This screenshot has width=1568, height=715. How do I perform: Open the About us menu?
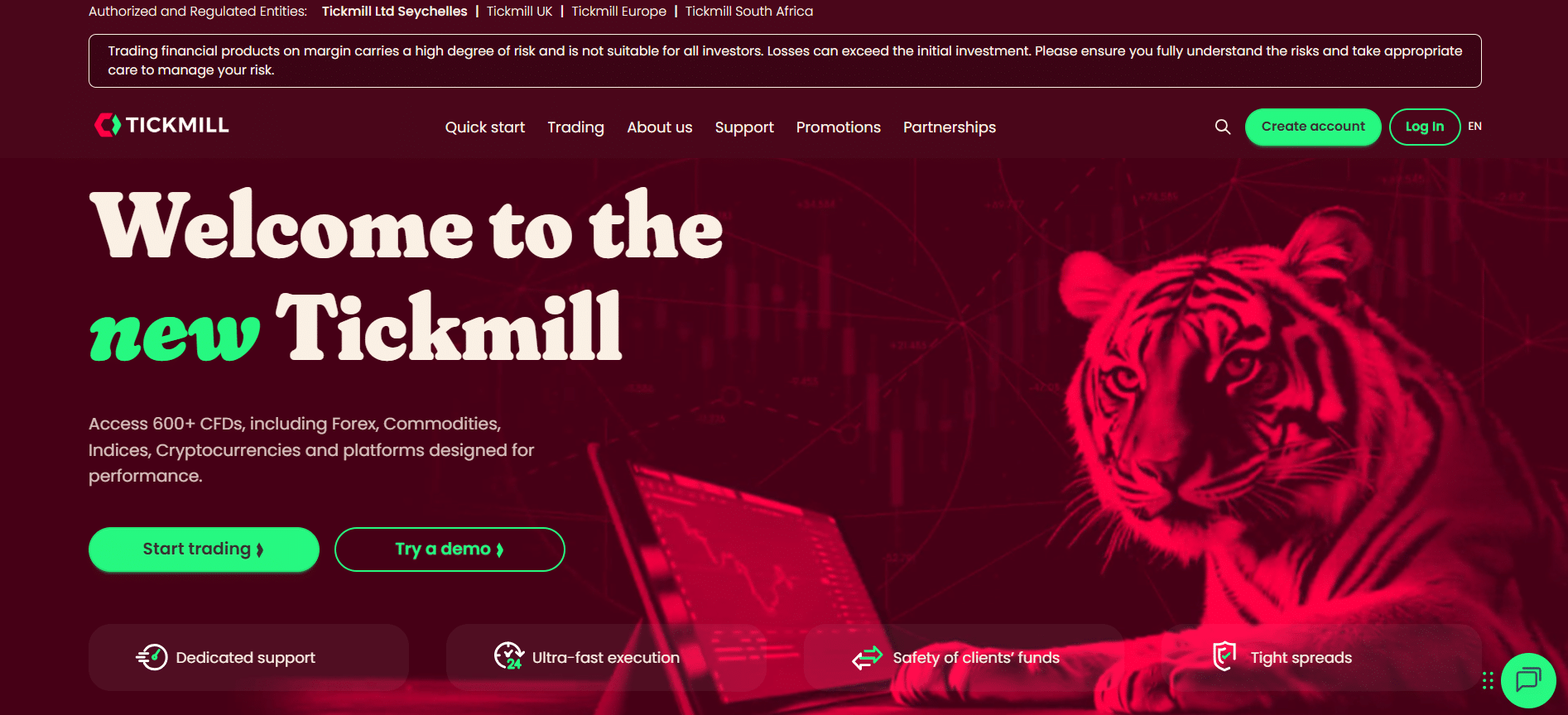[659, 127]
